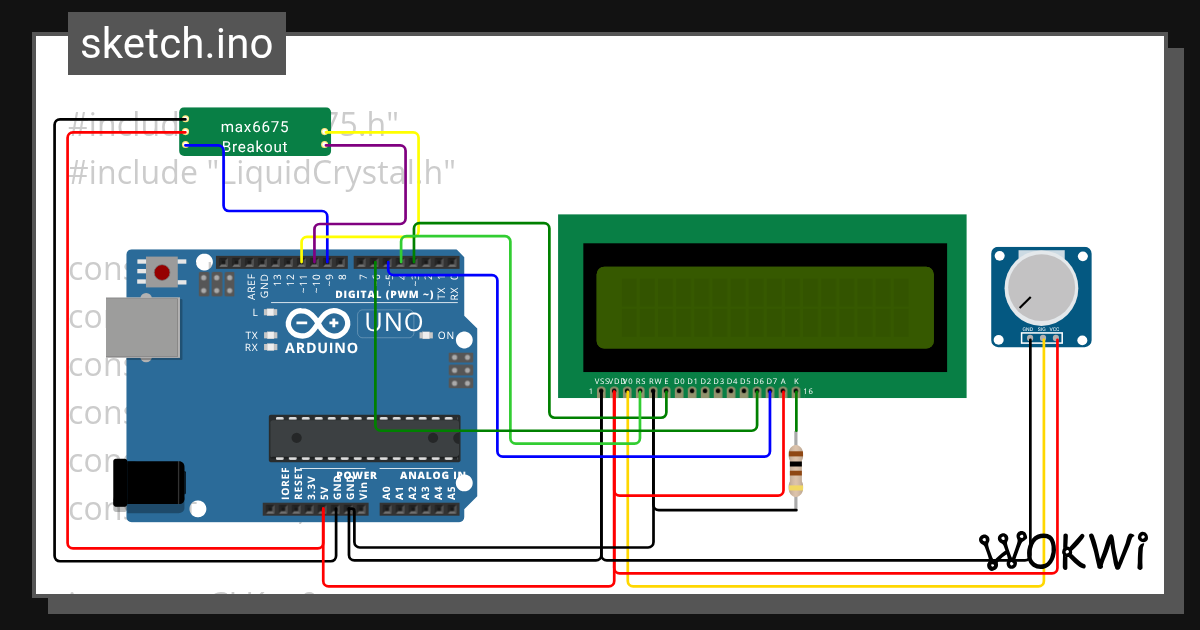Click the resistor connected to LCD pin A

796,470
